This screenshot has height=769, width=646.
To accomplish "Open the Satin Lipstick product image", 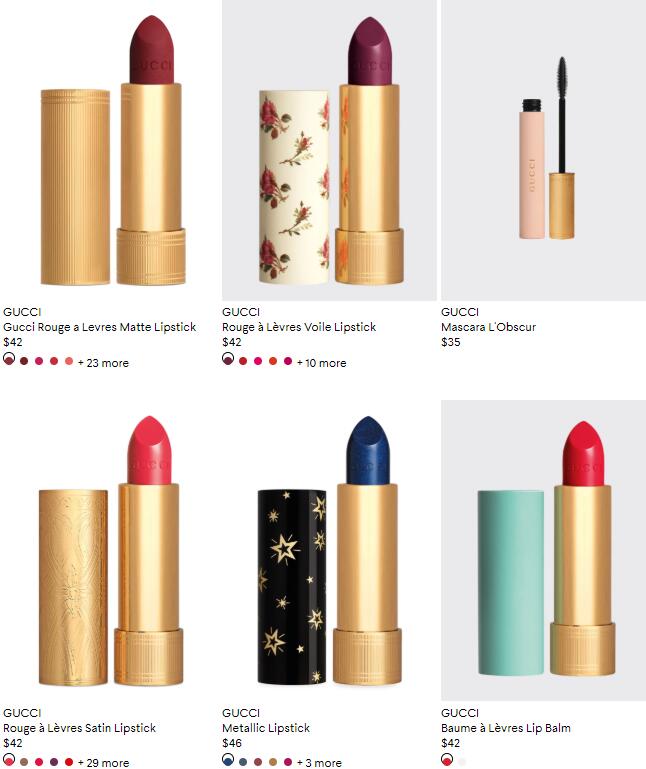I will [108, 550].
